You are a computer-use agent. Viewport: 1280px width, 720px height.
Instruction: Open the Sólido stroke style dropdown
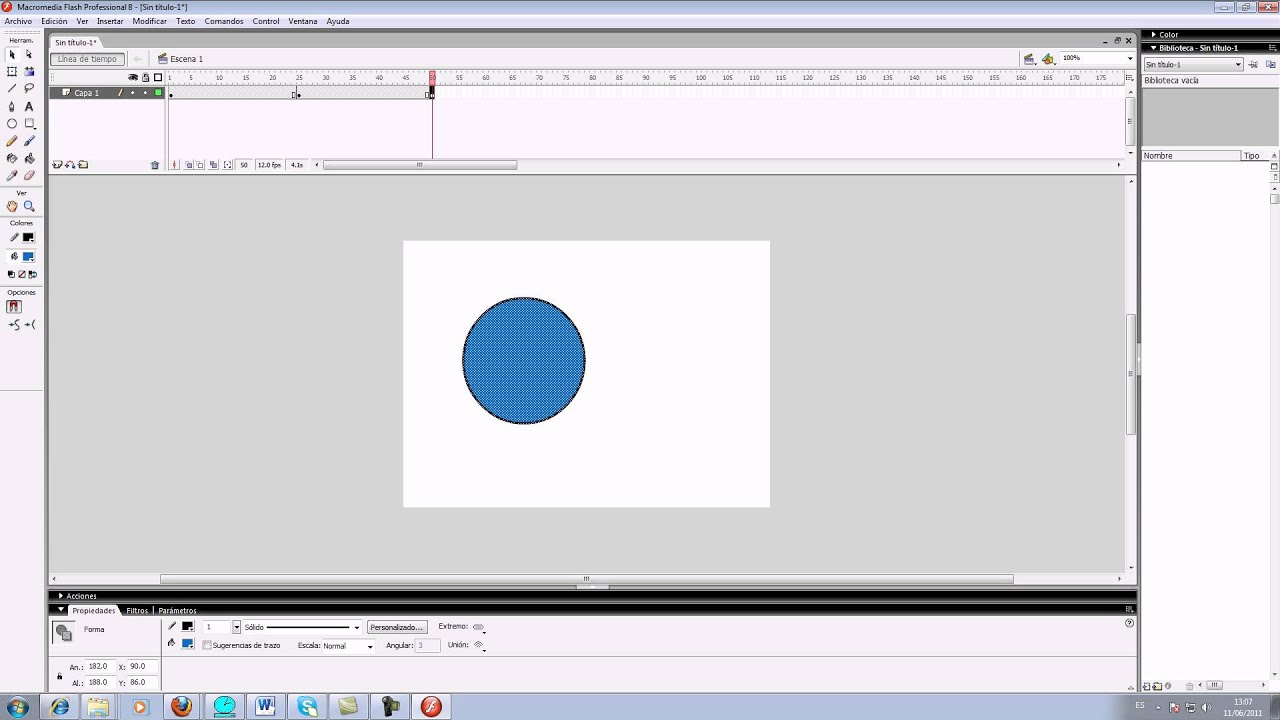tap(357, 628)
